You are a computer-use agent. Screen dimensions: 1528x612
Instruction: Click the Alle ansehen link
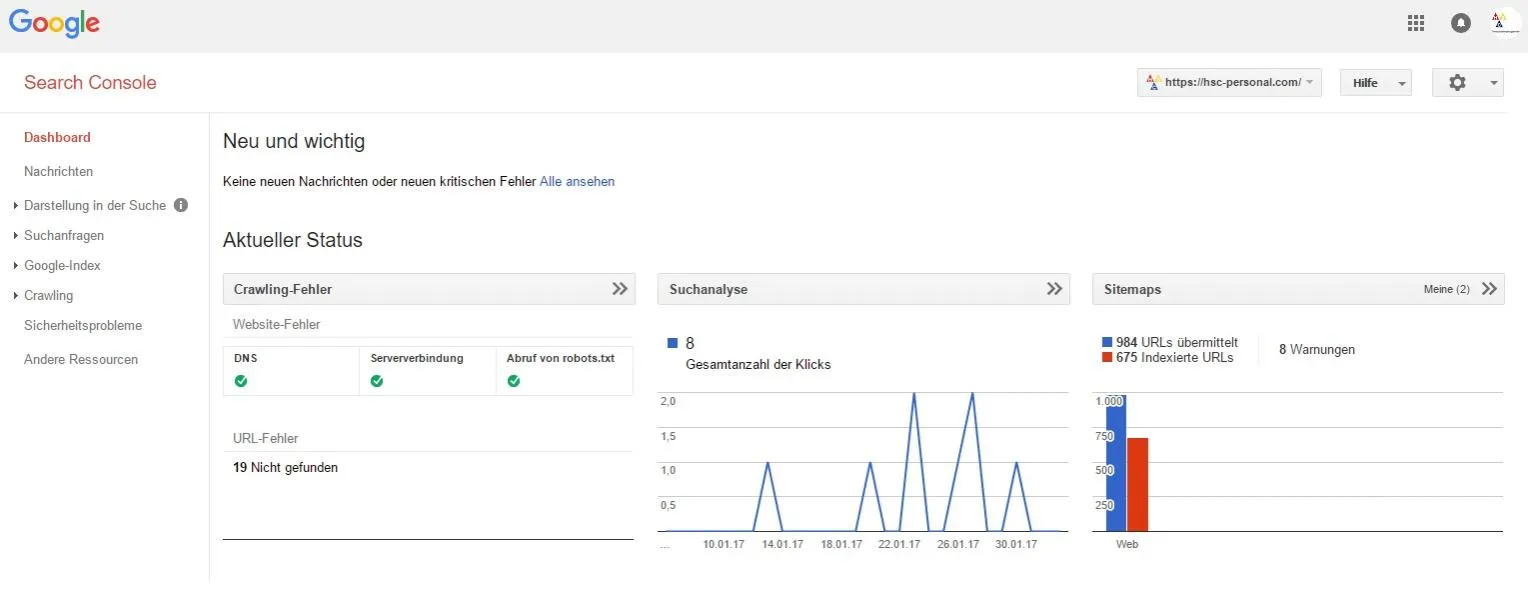[x=577, y=182]
